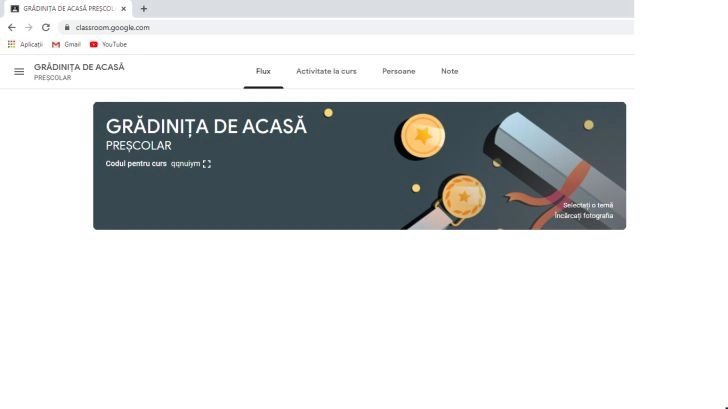Click the site padlock icon
The width and height of the screenshot is (728, 409).
pos(67,27)
